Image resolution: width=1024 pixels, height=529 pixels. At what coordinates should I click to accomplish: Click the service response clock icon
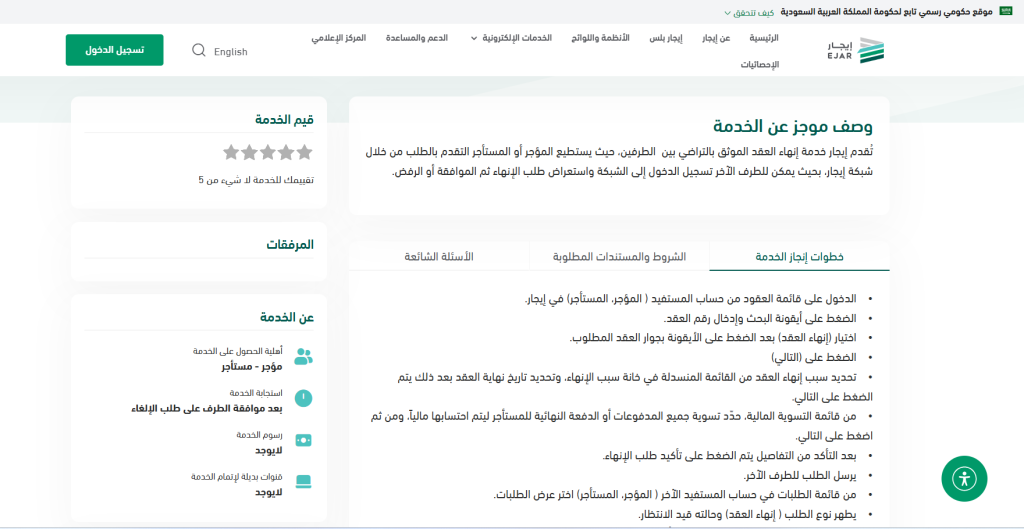click(304, 398)
